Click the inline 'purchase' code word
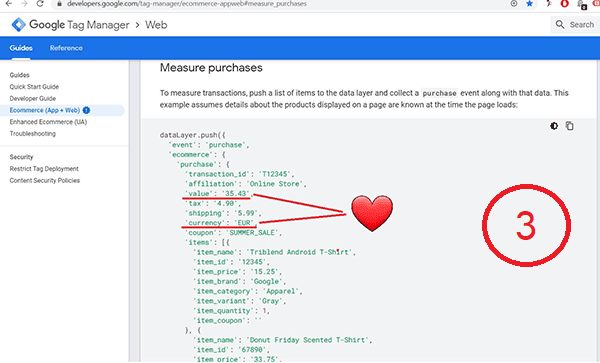The height and width of the screenshot is (363, 600). pos(439,93)
